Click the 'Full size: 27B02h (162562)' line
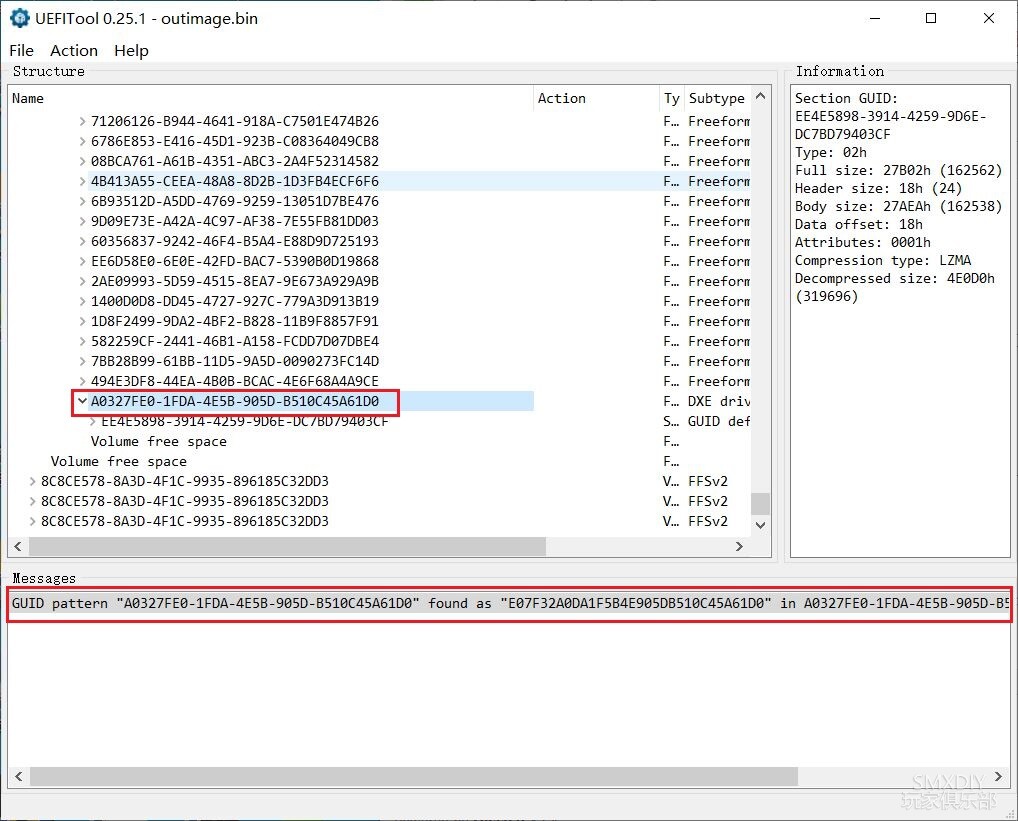The image size is (1018, 821). click(x=899, y=171)
